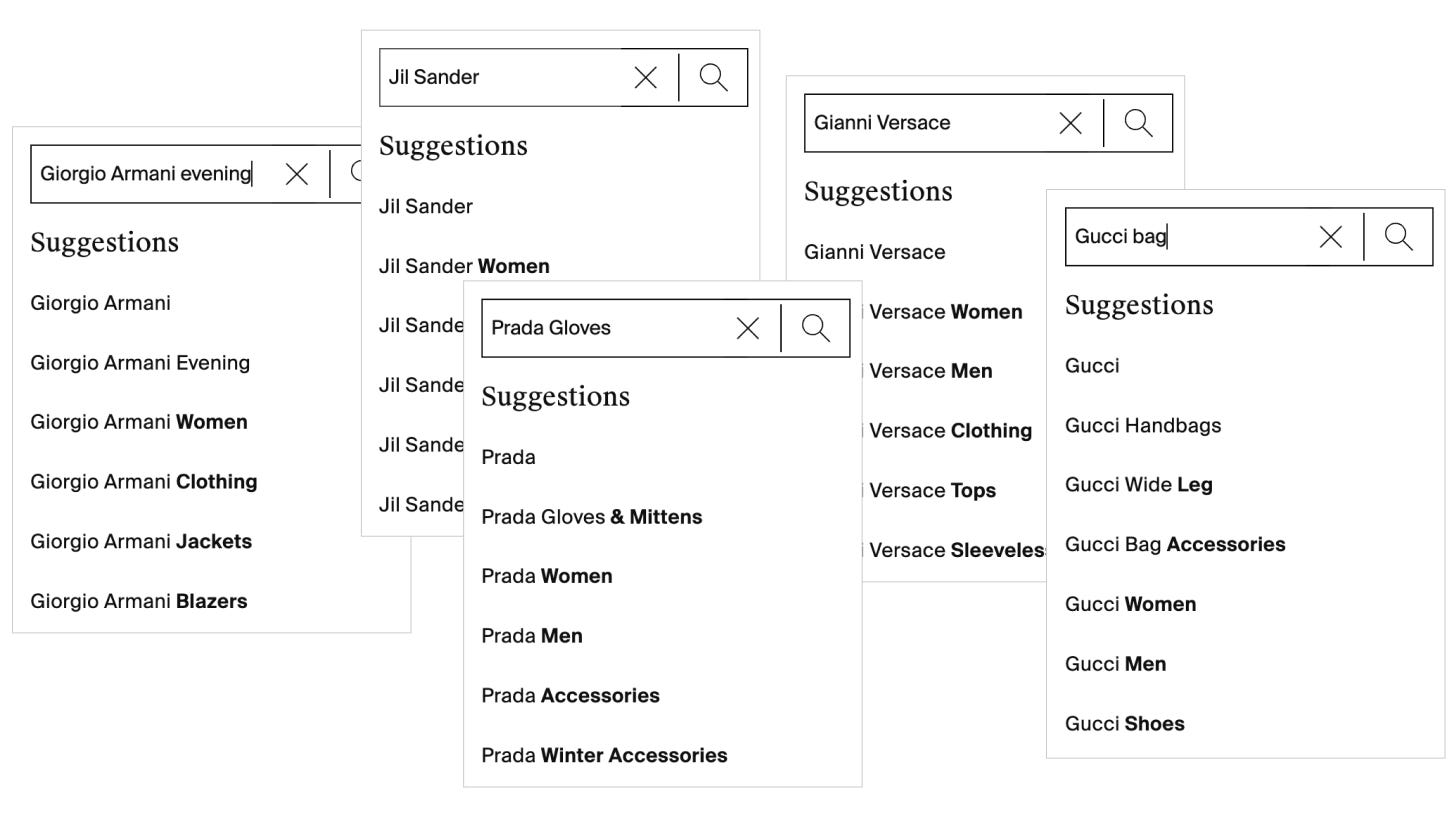Pick the Giorgio Armani Blazers suggestion
Screen dimensions: 1456x820
click(x=139, y=602)
